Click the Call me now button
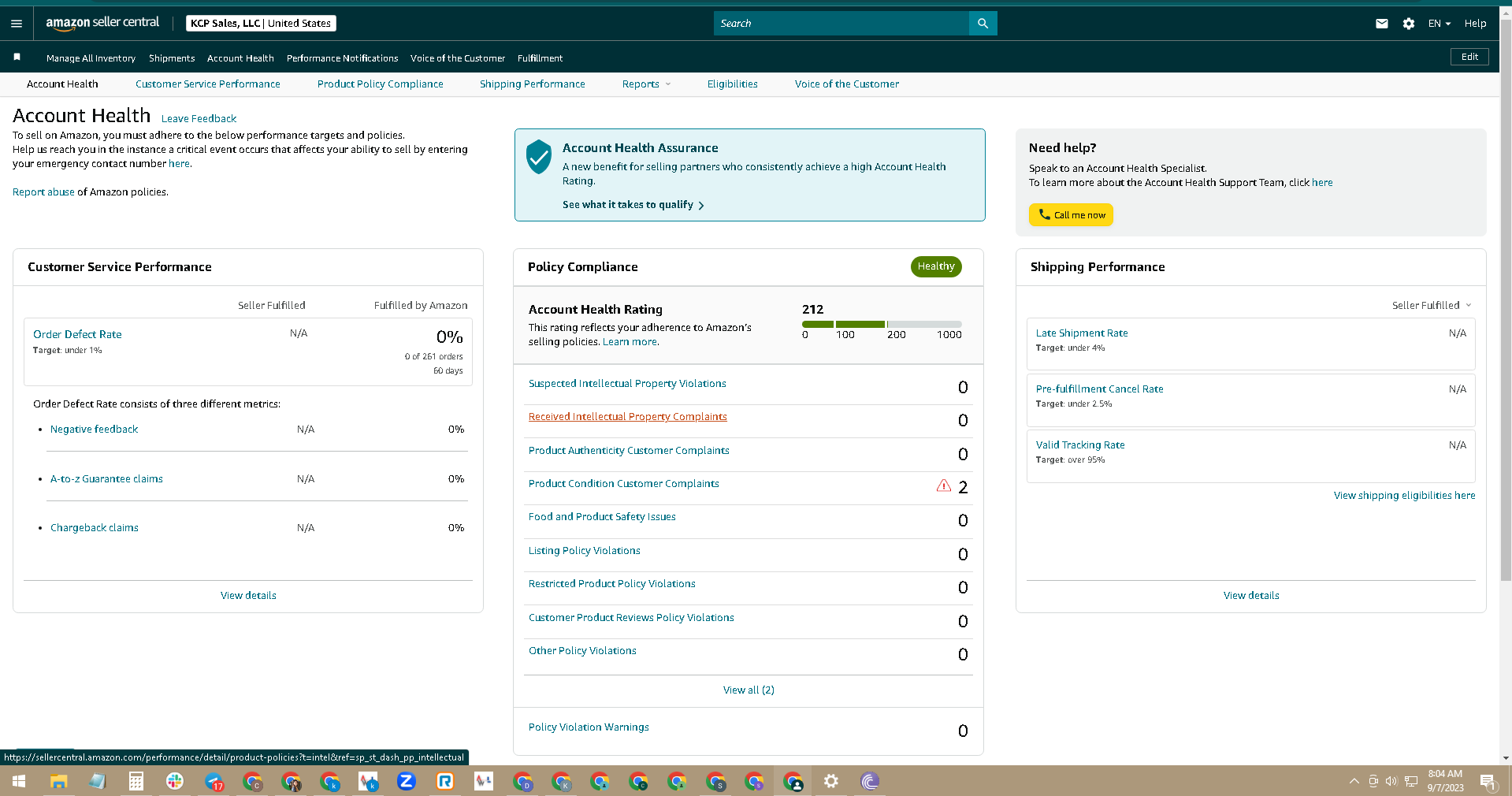The image size is (1512, 796). click(x=1071, y=215)
